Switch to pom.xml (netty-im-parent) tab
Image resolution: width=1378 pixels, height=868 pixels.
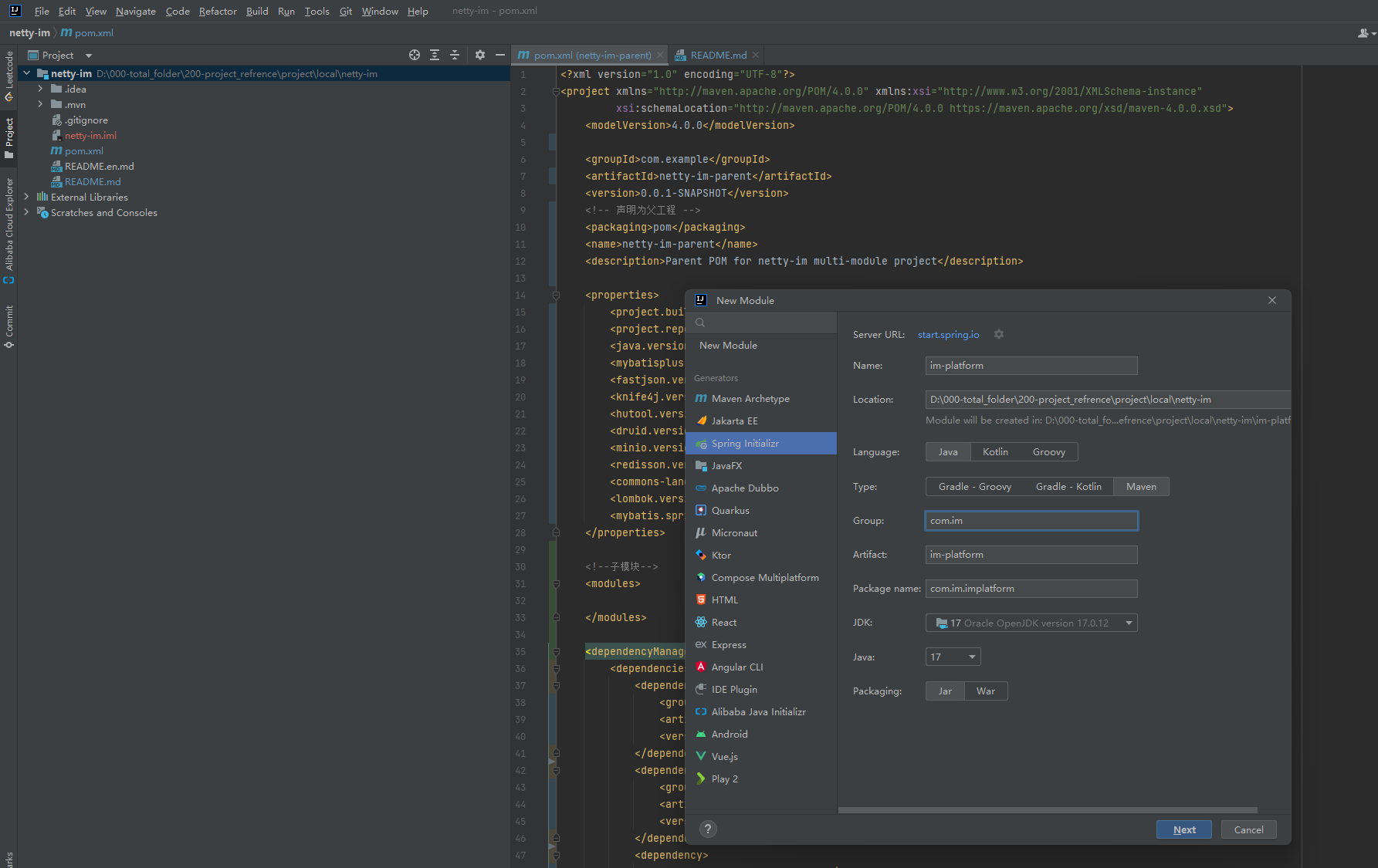click(591, 55)
